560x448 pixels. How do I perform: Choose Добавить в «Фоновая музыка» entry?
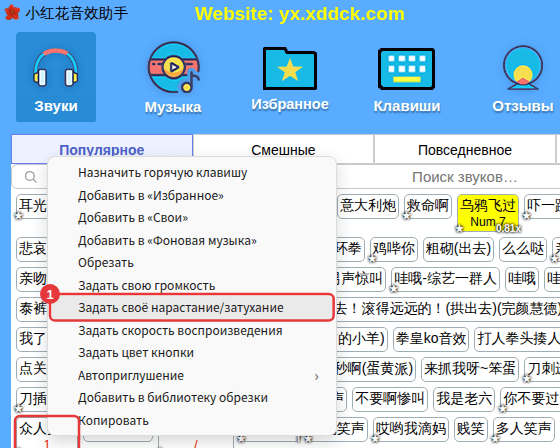(192, 241)
